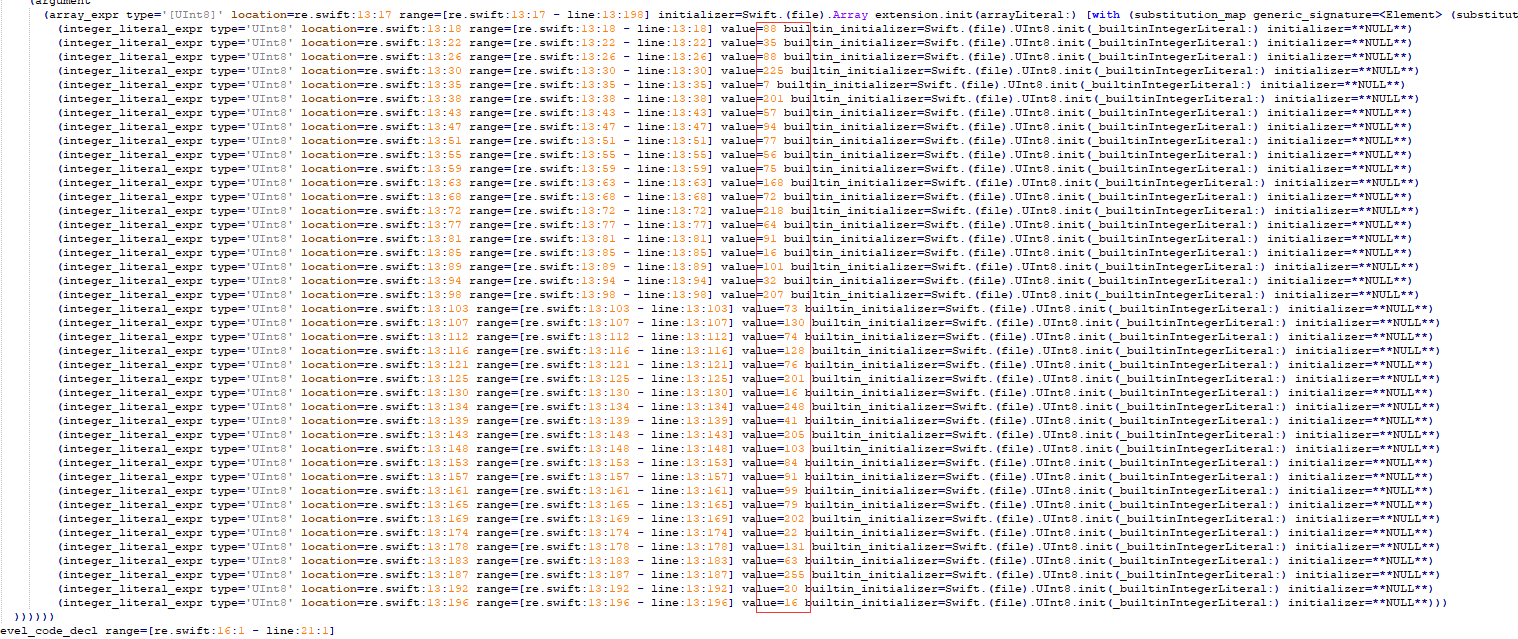Viewport: 1518px width, 639px height.
Task: Click value 76 in the 13:121 row
Action: [790, 365]
